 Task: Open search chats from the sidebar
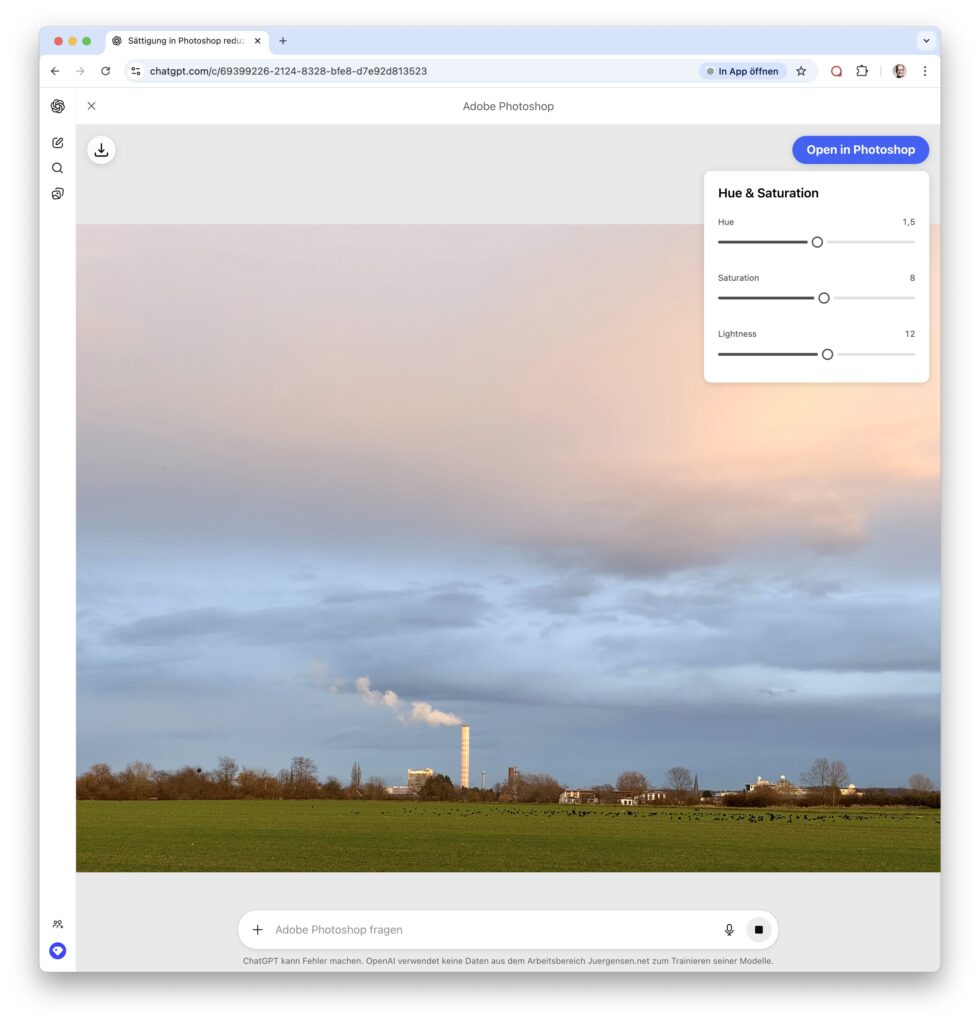pos(58,168)
